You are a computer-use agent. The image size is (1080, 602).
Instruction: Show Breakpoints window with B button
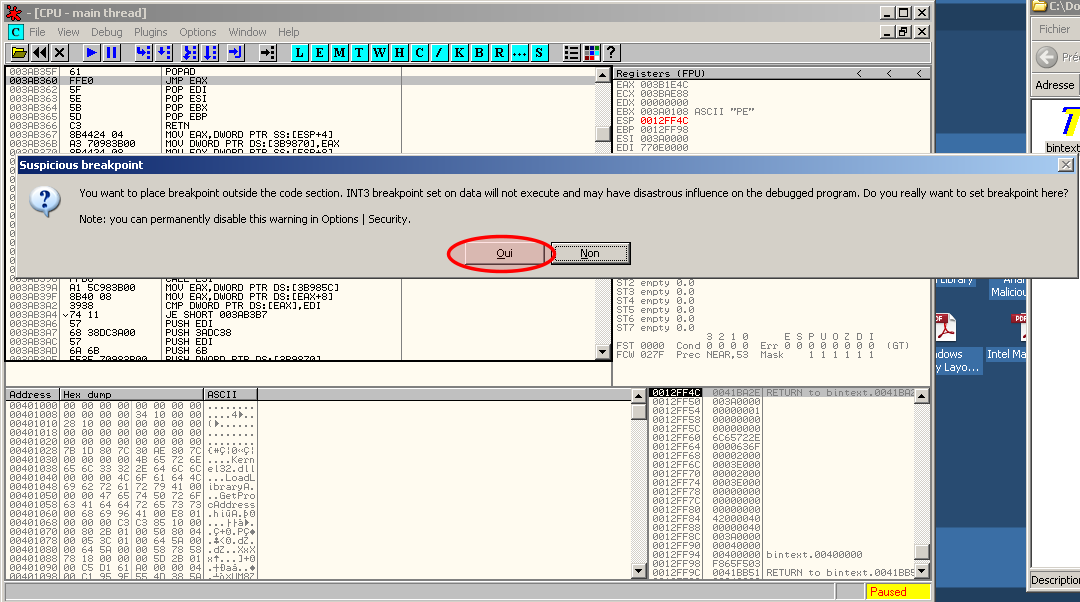click(479, 52)
